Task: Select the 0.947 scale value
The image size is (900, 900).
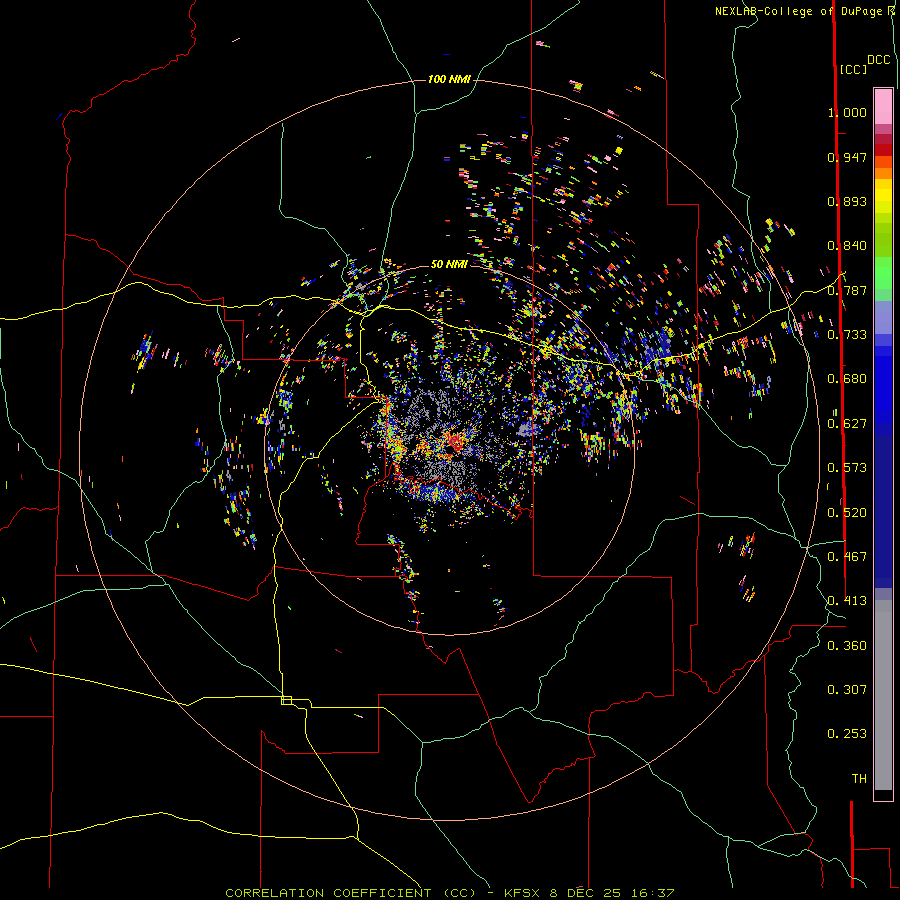Action: (847, 157)
